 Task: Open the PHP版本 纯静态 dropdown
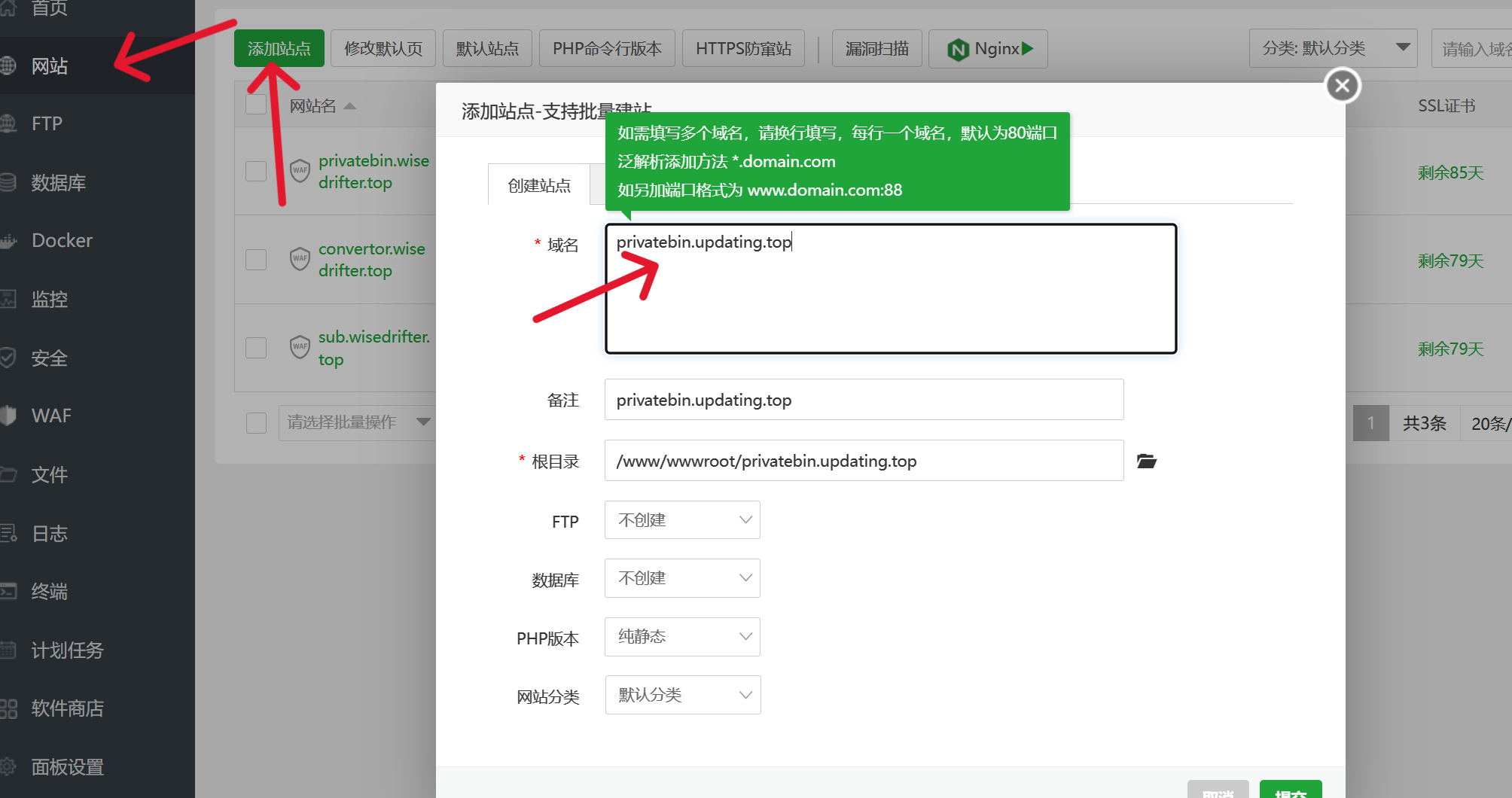[682, 637]
